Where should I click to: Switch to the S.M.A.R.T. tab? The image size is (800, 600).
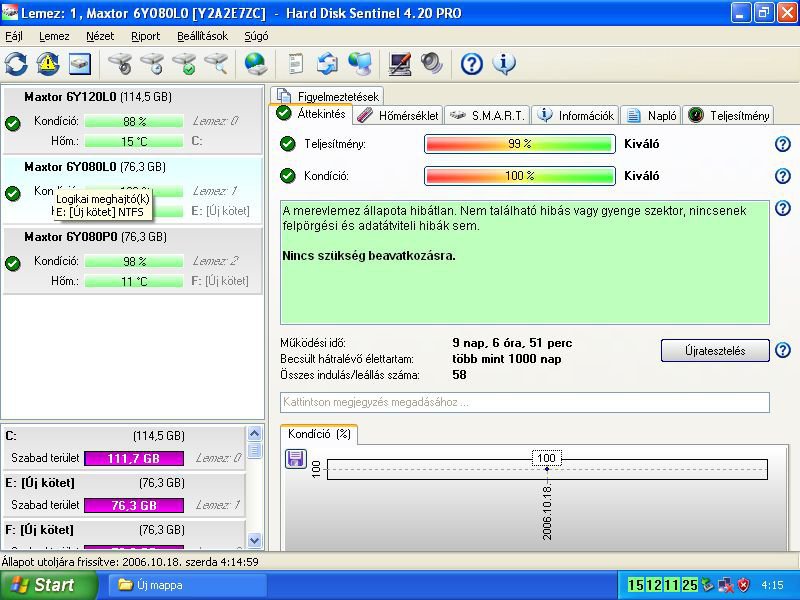pyautogui.click(x=487, y=115)
